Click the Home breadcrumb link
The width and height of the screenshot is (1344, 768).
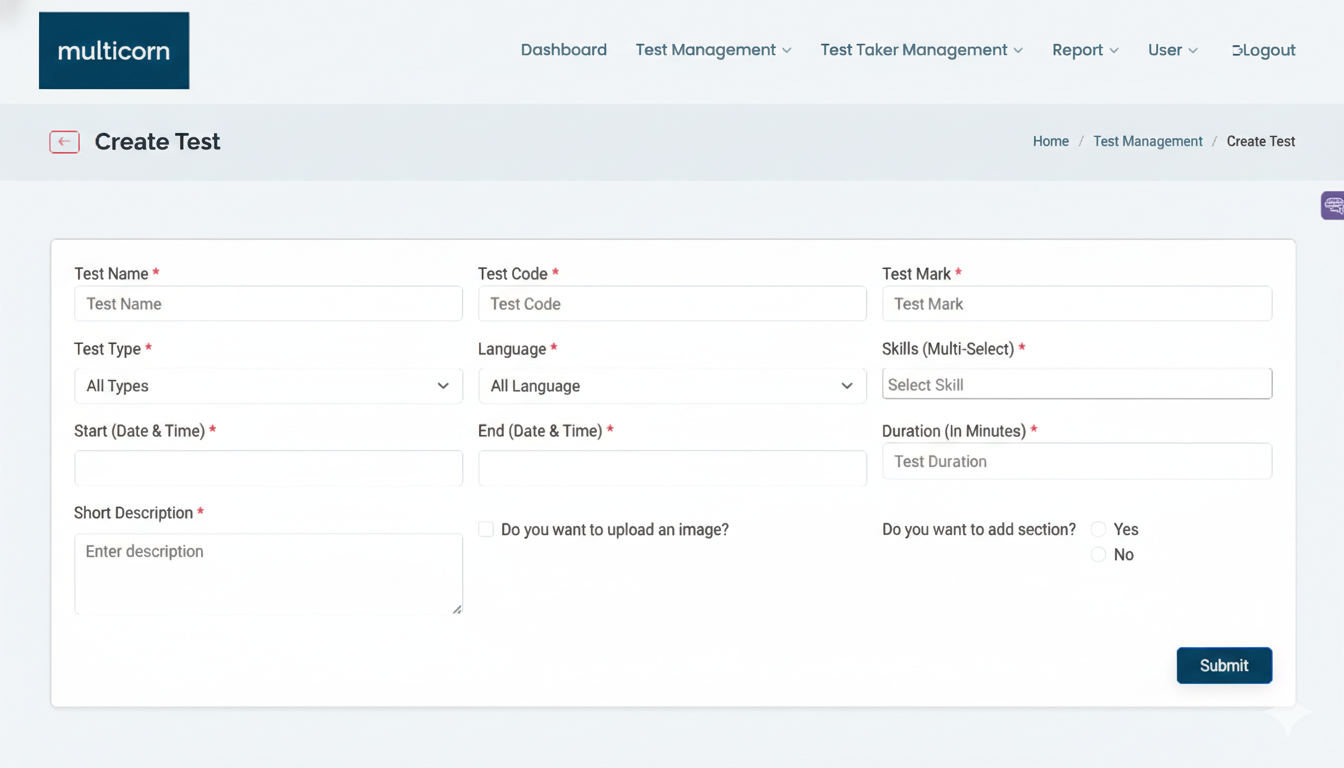click(x=1050, y=142)
